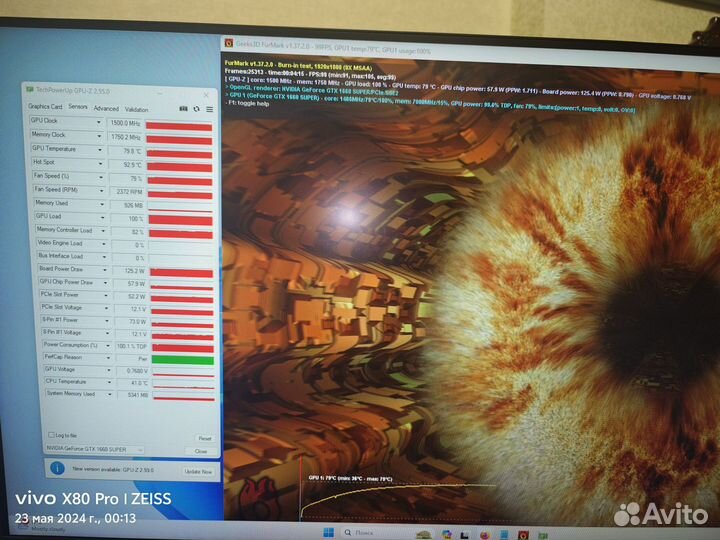720x540 pixels.
Task: Click the 100.1 % TDP value
Action: click(x=132, y=346)
